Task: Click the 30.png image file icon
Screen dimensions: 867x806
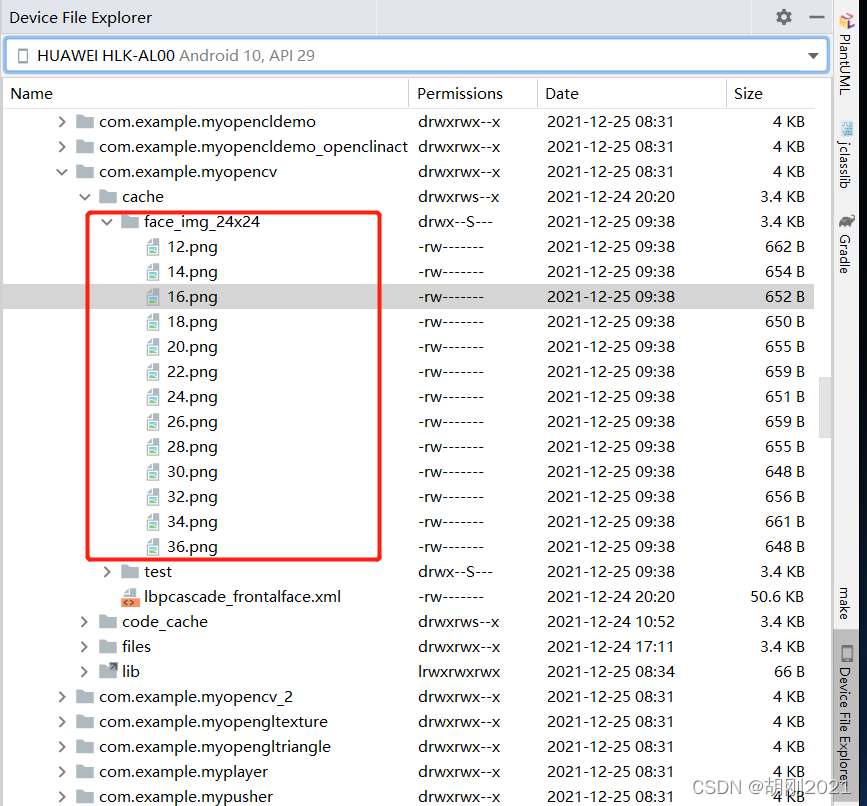Action: coord(153,472)
